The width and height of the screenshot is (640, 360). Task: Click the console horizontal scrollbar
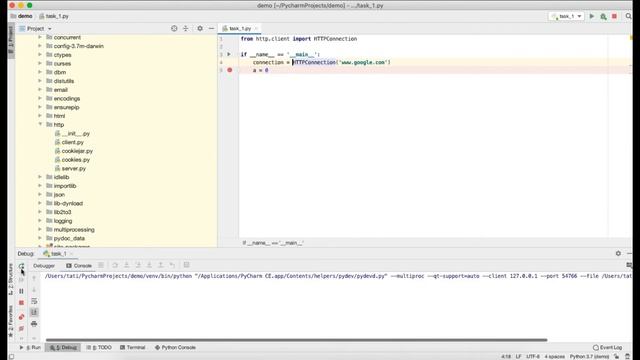(x=296, y=340)
